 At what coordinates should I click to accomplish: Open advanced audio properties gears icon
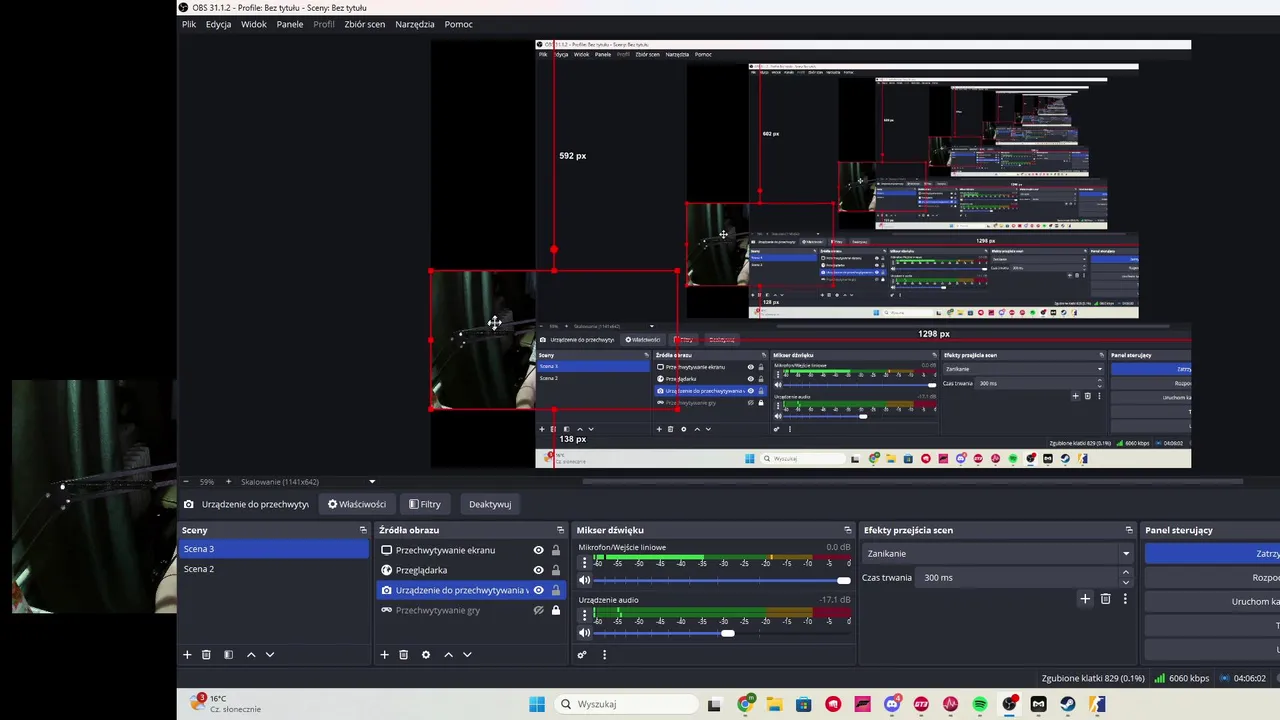582,655
